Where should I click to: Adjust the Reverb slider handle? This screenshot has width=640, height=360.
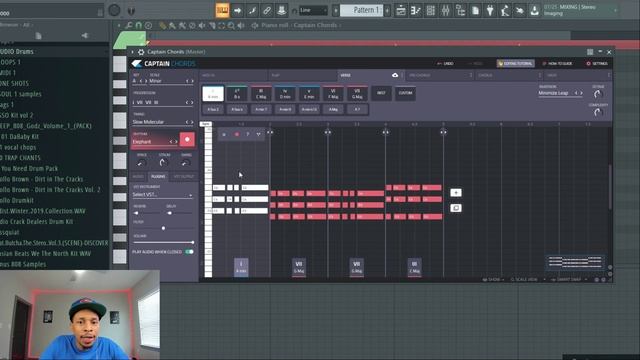coord(136,213)
